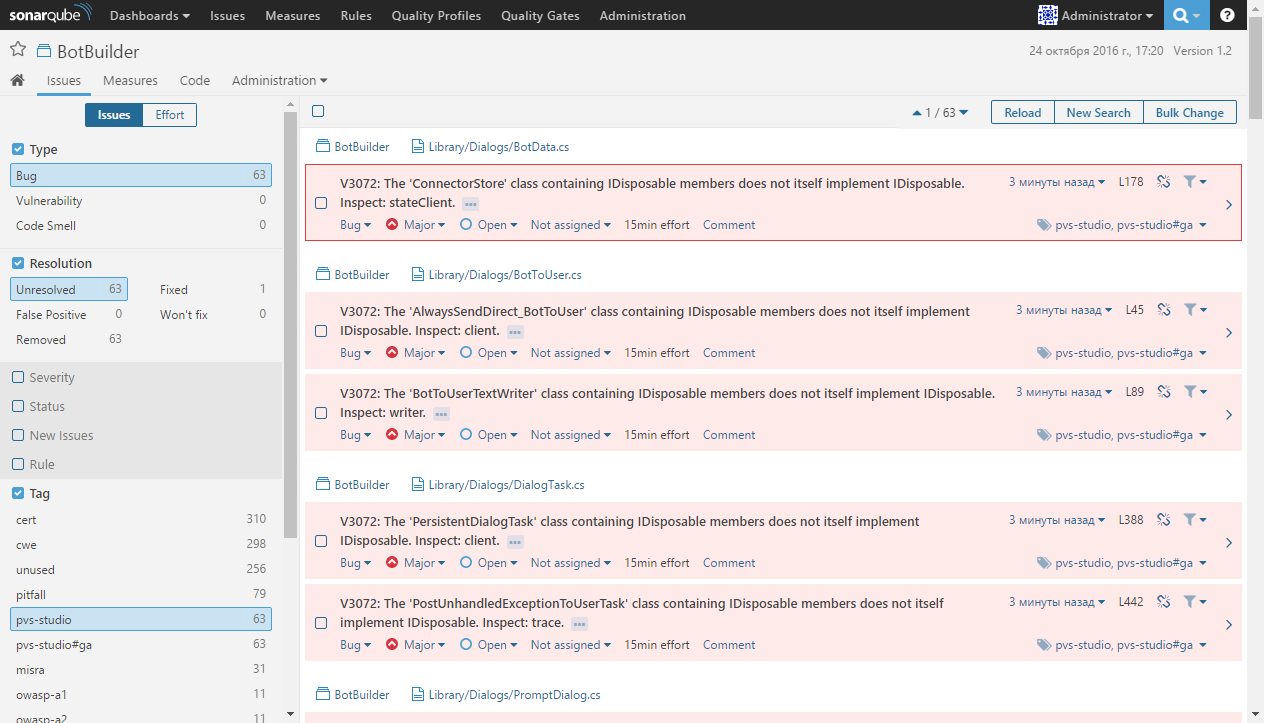
Task: Switch to the Effort tab
Action: point(169,114)
